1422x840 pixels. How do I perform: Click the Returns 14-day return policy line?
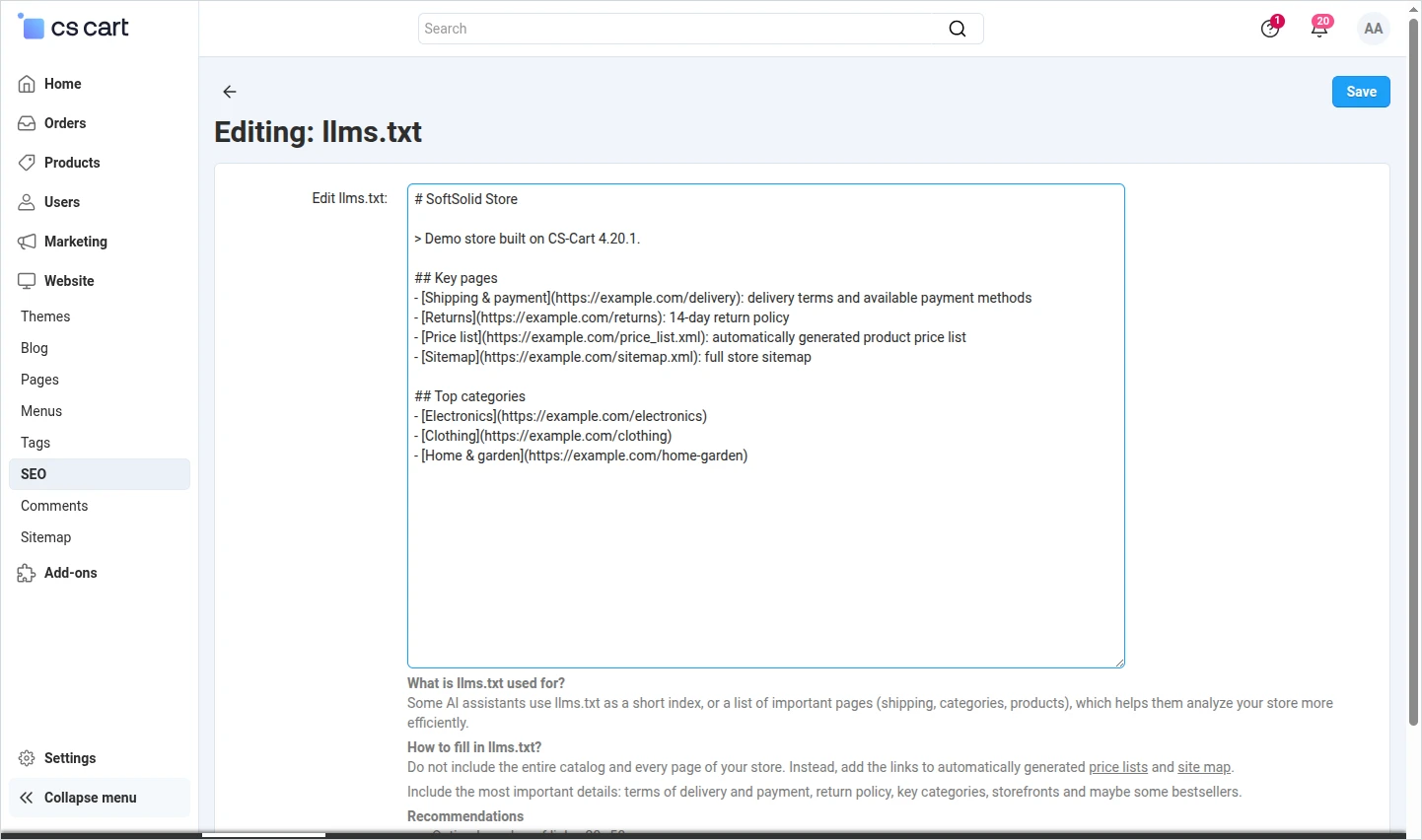click(x=602, y=317)
